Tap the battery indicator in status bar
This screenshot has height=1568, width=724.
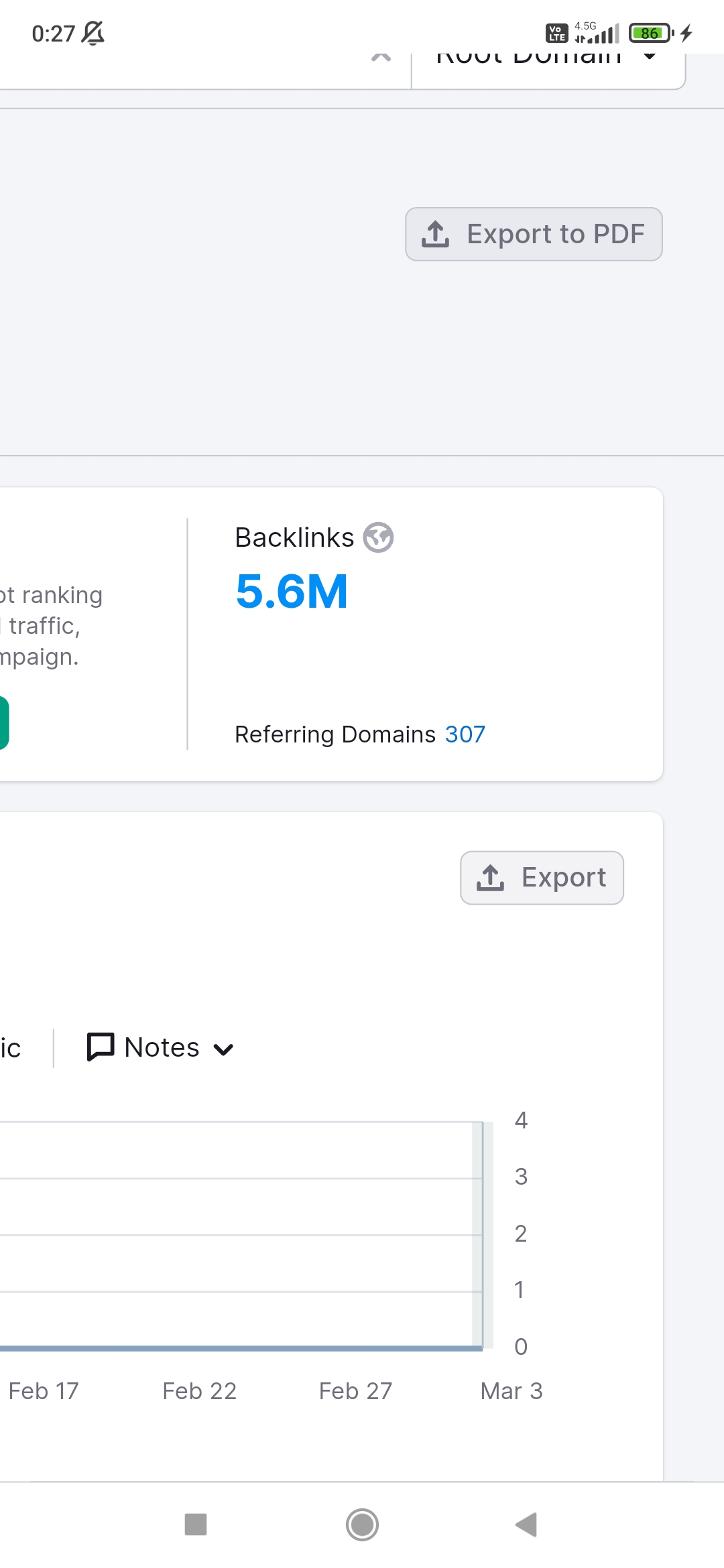(x=651, y=33)
